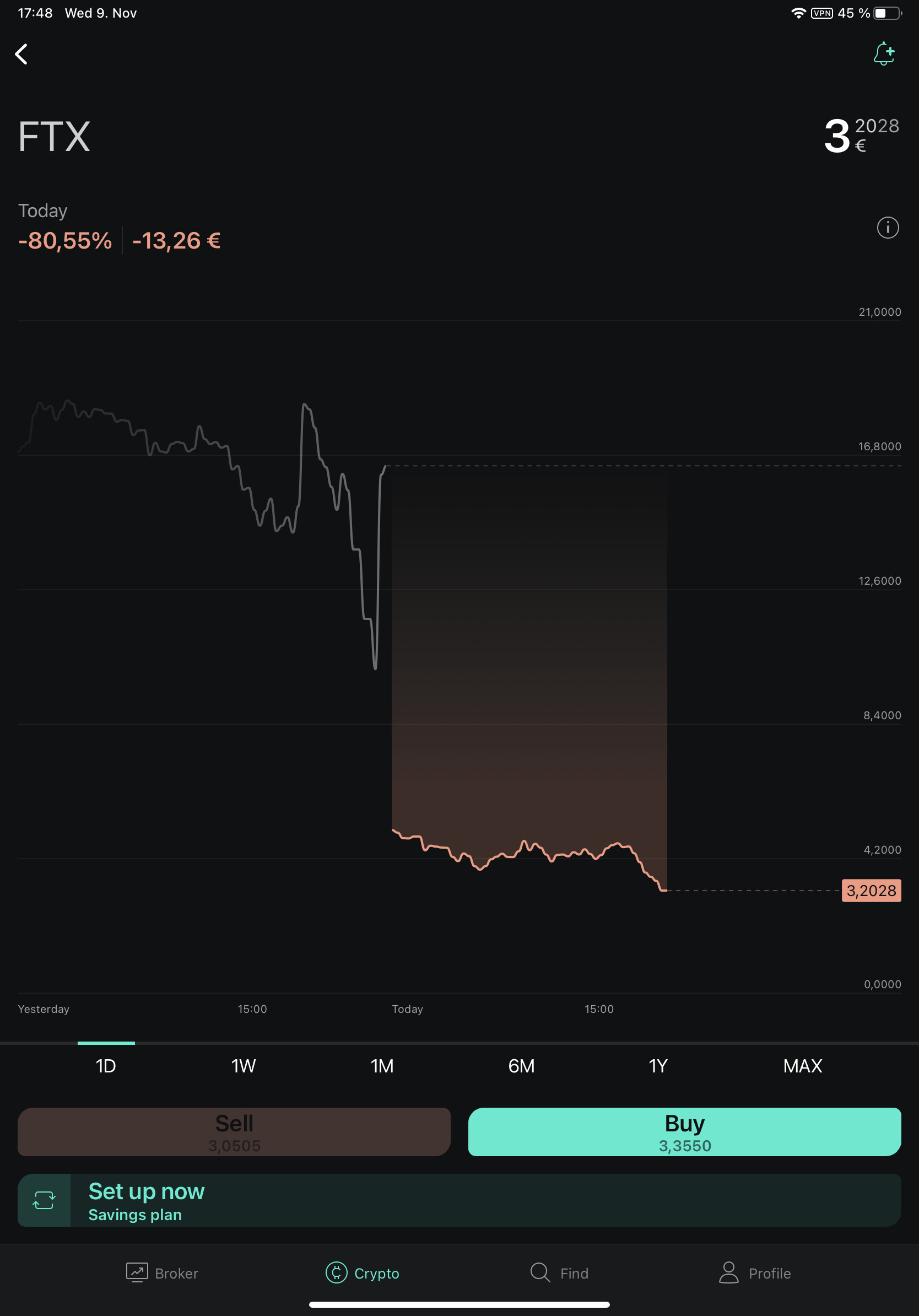Switch chart to 1W range
Image resolution: width=919 pixels, height=1316 pixels.
tap(244, 1066)
